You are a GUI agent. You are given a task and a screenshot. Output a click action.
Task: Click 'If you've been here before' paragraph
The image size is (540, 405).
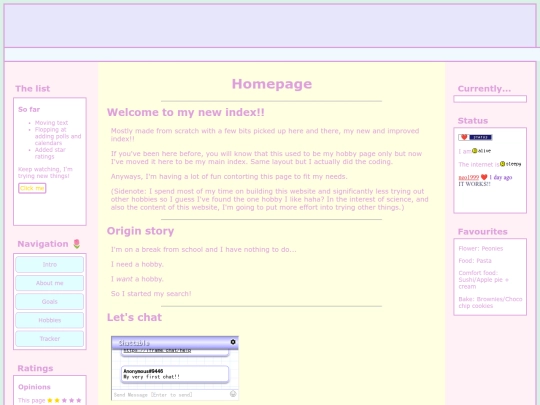pos(266,157)
